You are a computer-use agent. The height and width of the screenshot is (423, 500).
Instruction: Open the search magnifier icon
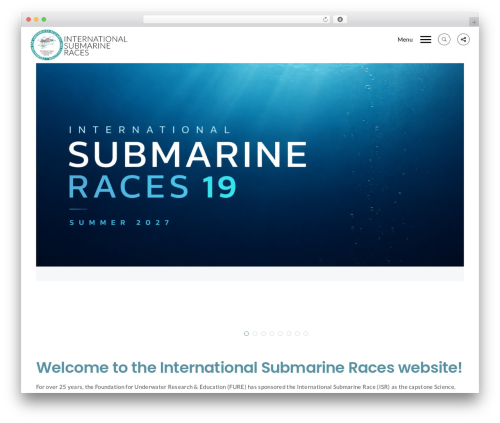click(444, 39)
